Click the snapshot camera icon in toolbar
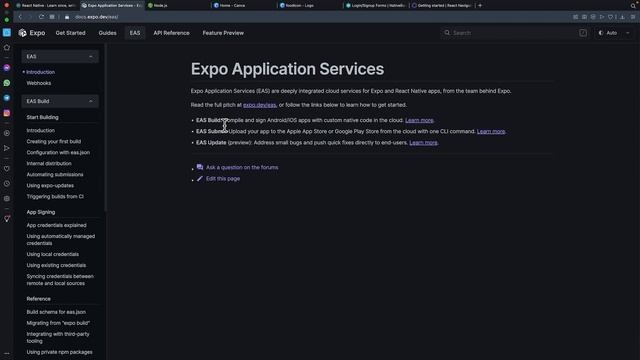This screenshot has width=640, height=360. 584,17
